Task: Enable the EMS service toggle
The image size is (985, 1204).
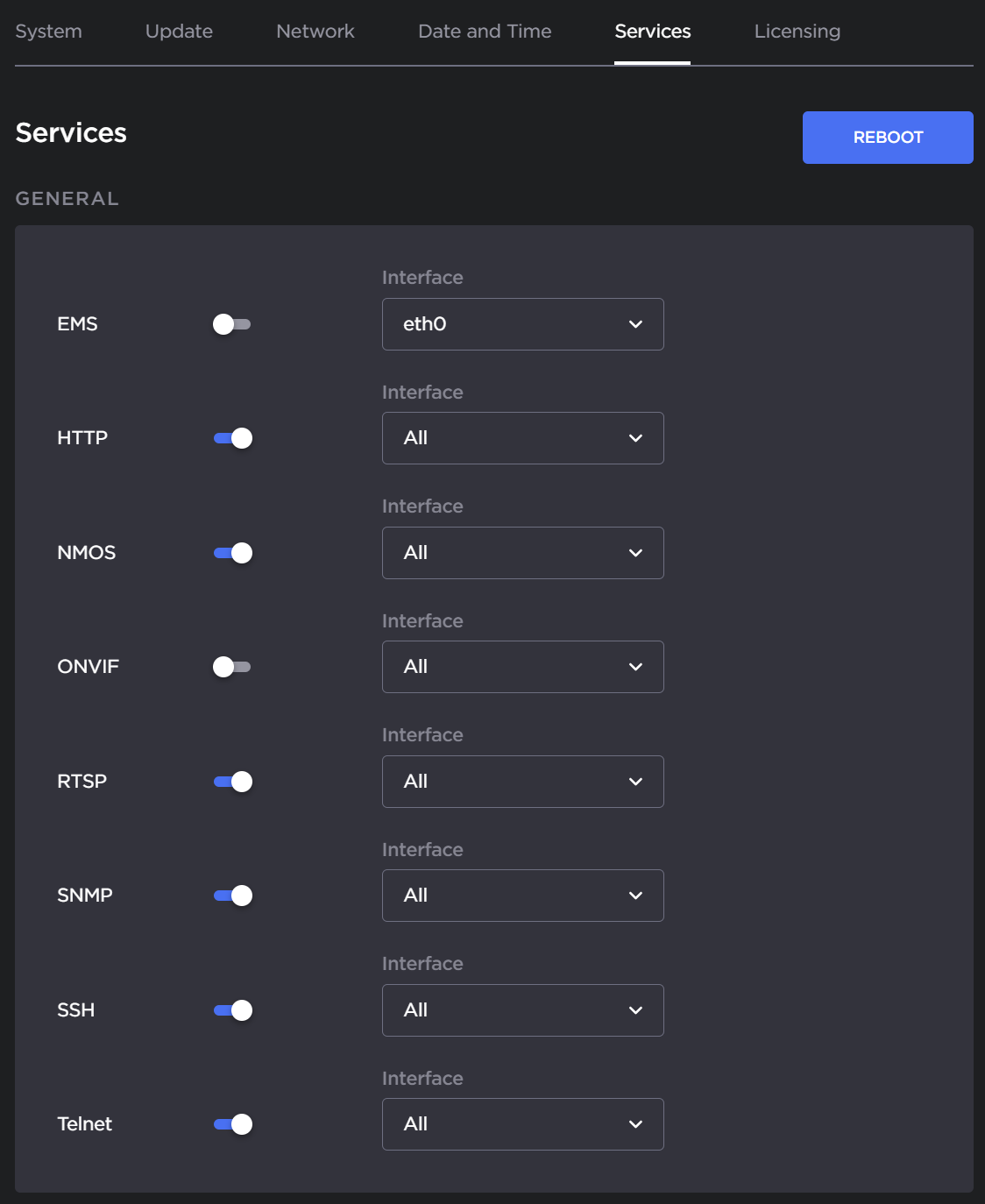Action: (232, 323)
